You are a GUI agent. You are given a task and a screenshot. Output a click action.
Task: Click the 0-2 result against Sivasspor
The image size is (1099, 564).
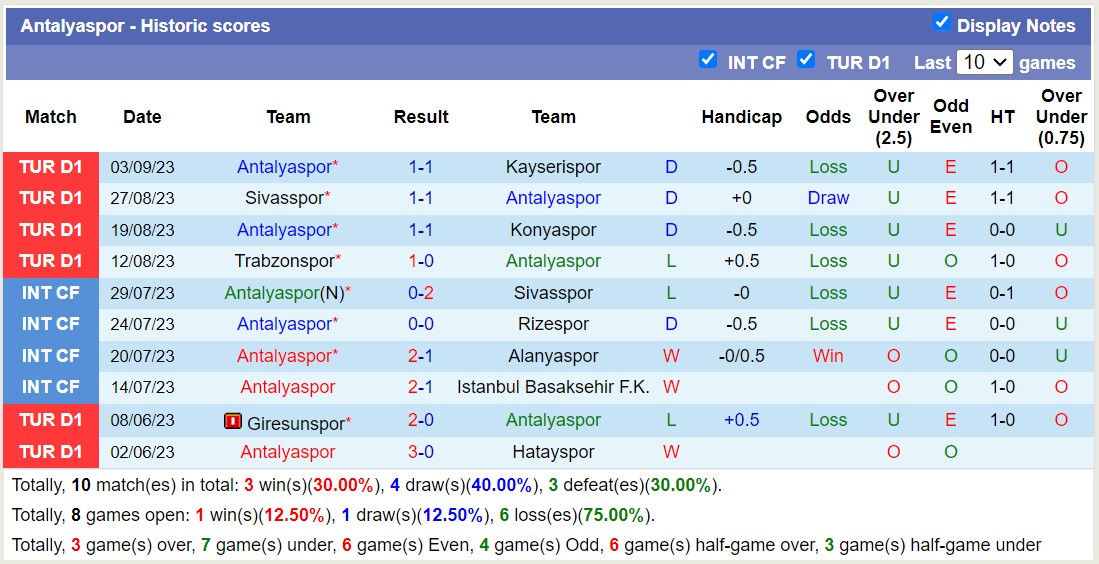tap(420, 293)
